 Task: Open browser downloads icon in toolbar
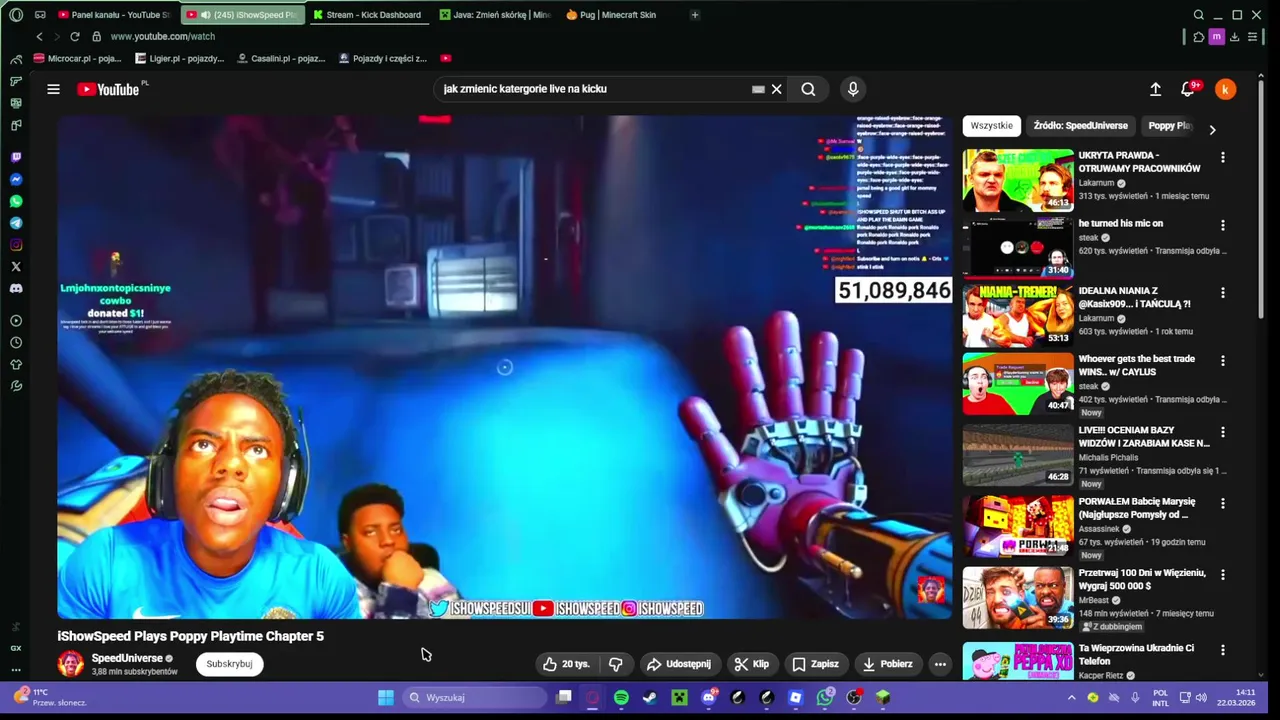(1234, 36)
